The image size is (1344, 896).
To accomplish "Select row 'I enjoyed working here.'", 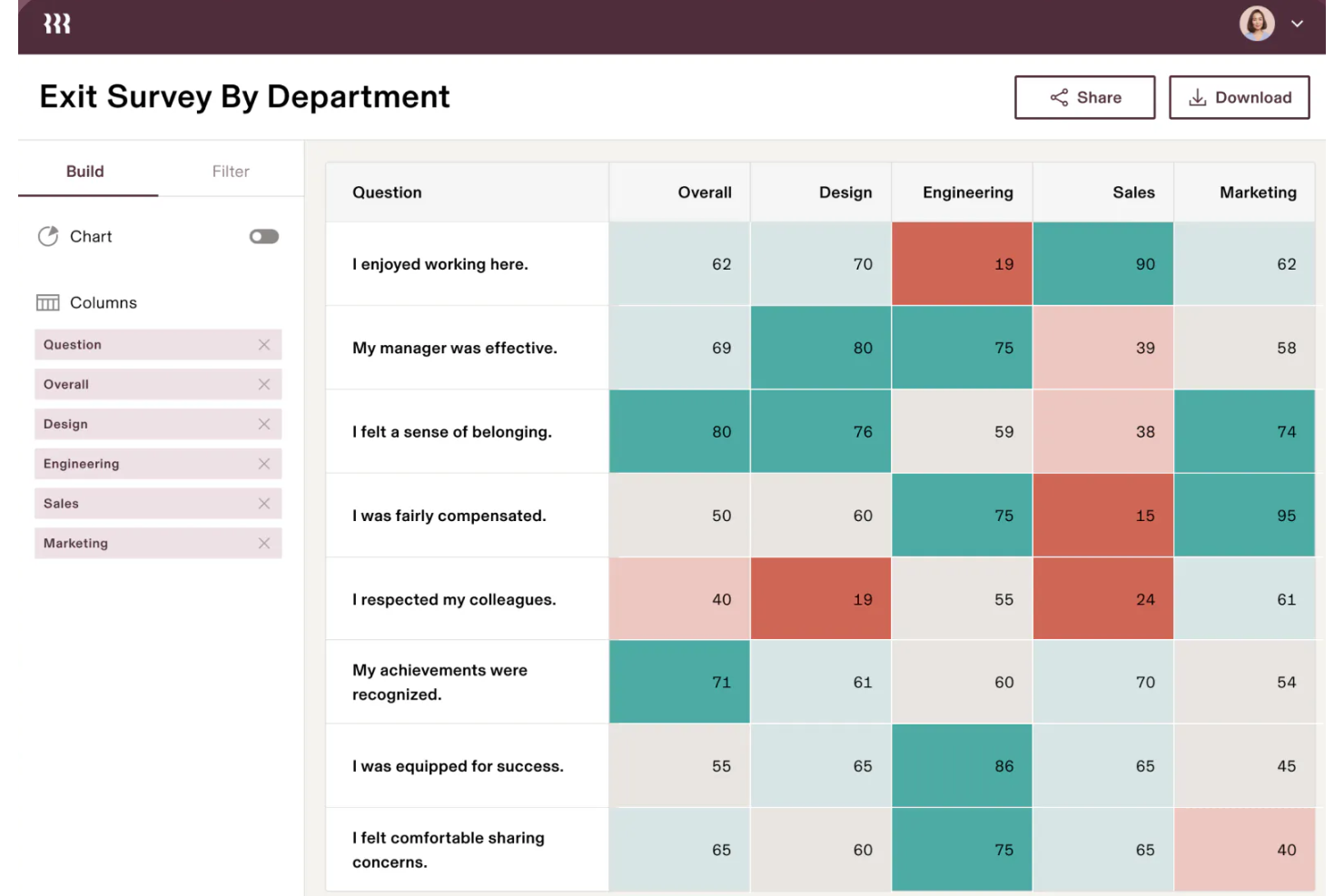I will point(820,264).
